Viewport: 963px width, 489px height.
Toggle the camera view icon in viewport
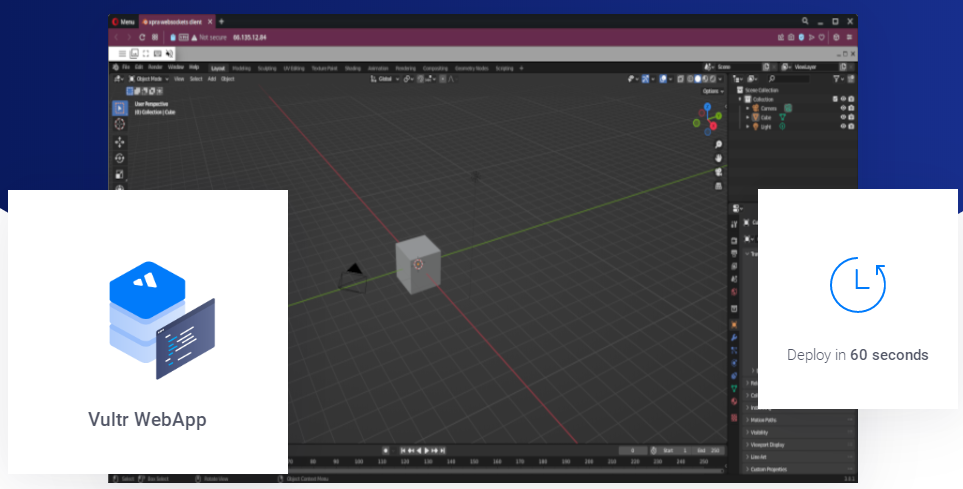(x=718, y=172)
